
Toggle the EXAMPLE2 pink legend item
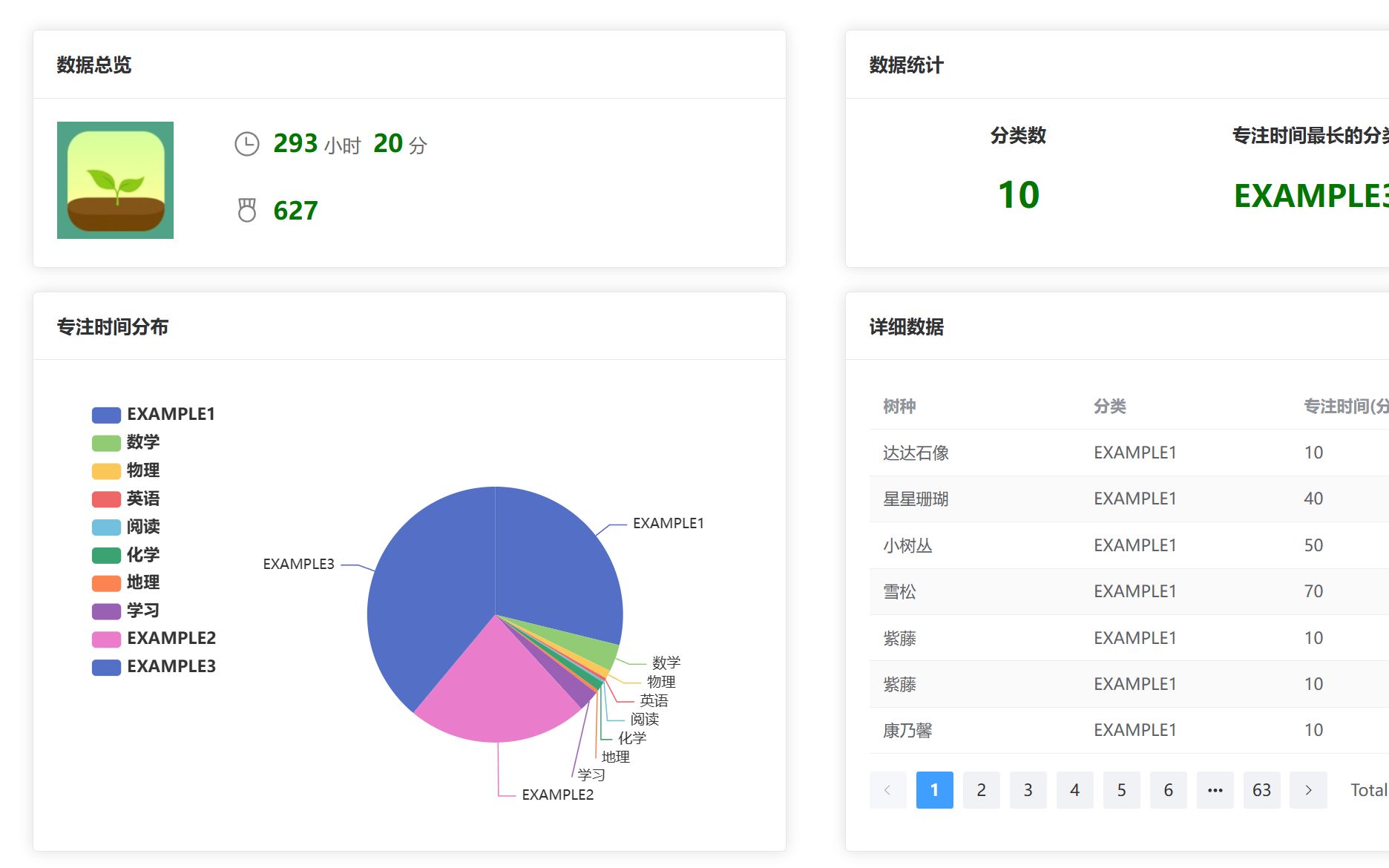[x=154, y=638]
